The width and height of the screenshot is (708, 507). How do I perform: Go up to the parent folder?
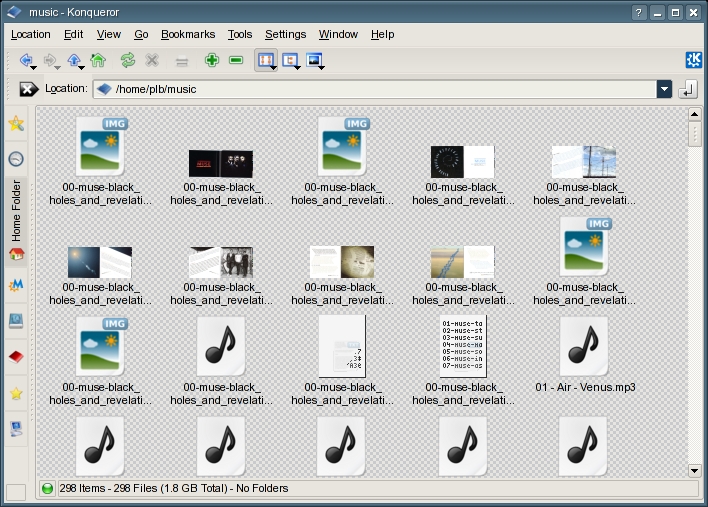point(74,60)
